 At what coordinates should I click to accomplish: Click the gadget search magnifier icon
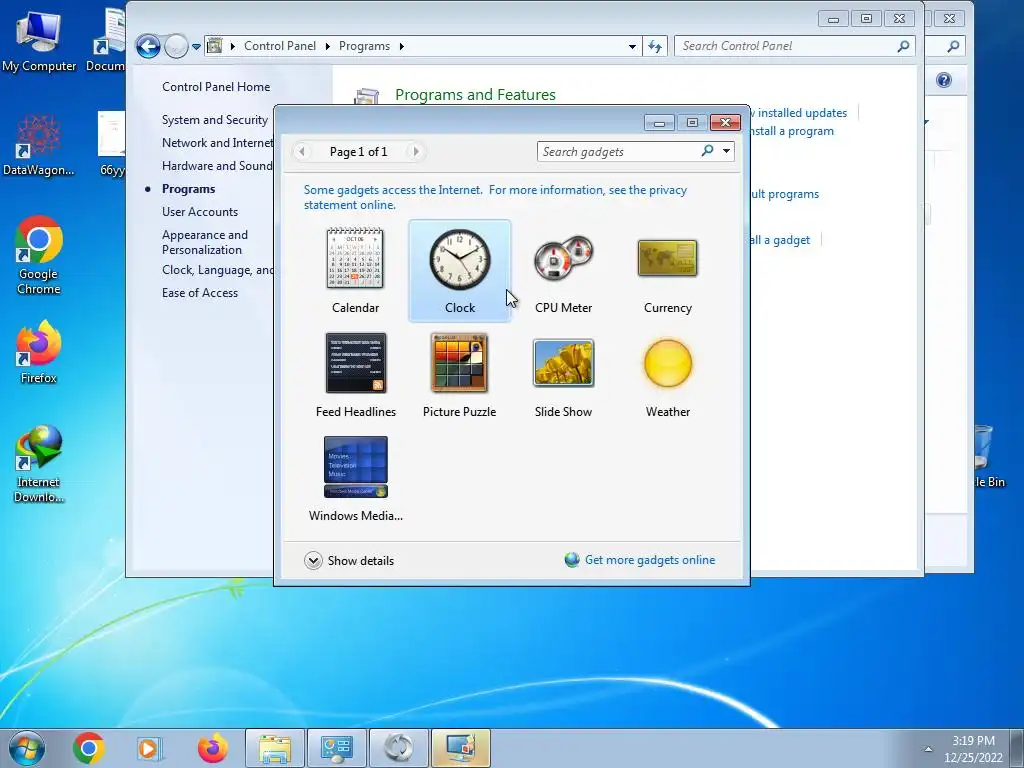(707, 151)
